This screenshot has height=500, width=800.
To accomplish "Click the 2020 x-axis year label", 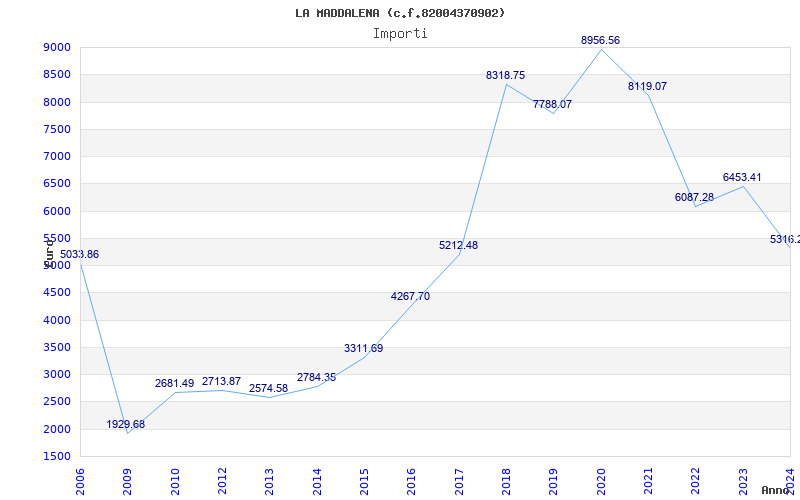I will coord(601,482).
